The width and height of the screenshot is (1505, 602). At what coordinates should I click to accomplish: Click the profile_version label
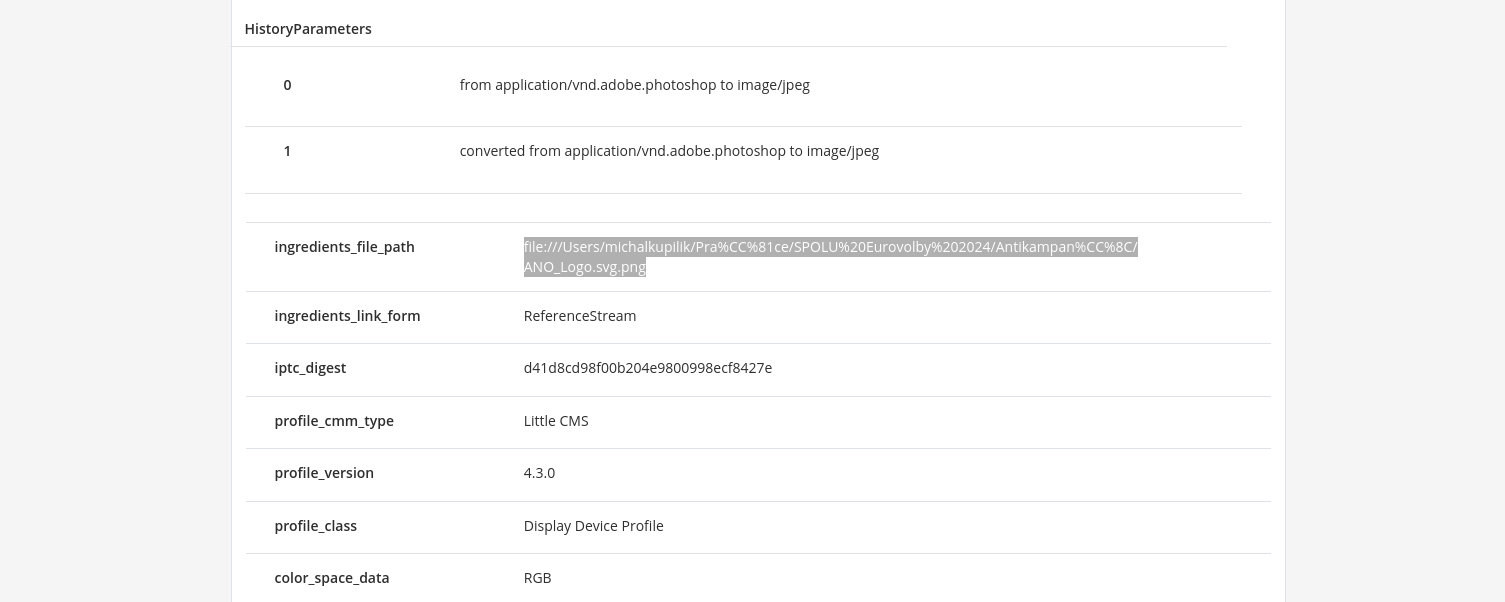pos(324,473)
